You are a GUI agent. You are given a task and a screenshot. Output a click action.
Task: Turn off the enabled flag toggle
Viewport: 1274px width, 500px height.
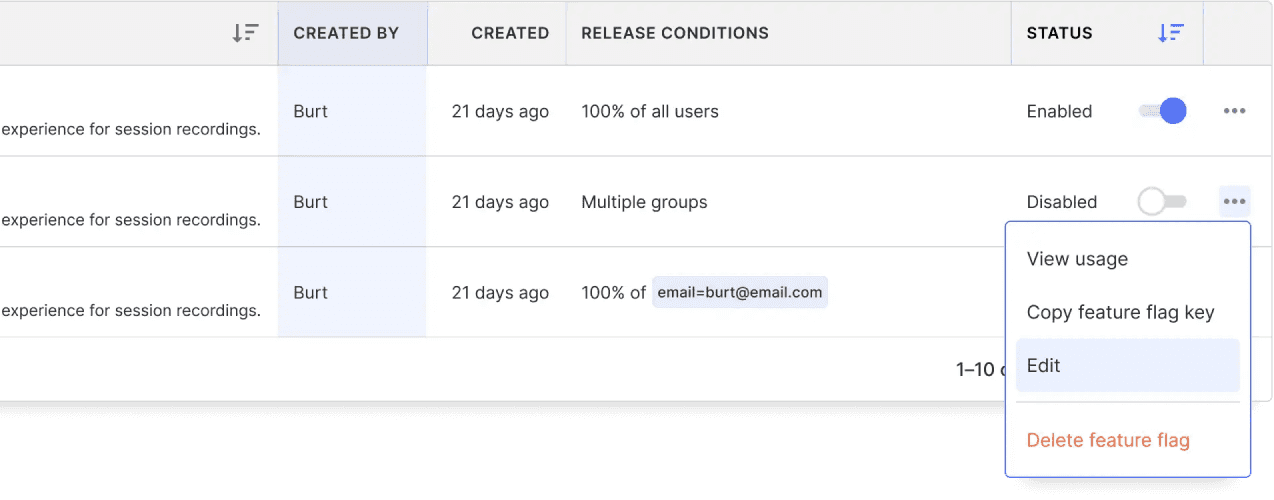(x=1163, y=111)
